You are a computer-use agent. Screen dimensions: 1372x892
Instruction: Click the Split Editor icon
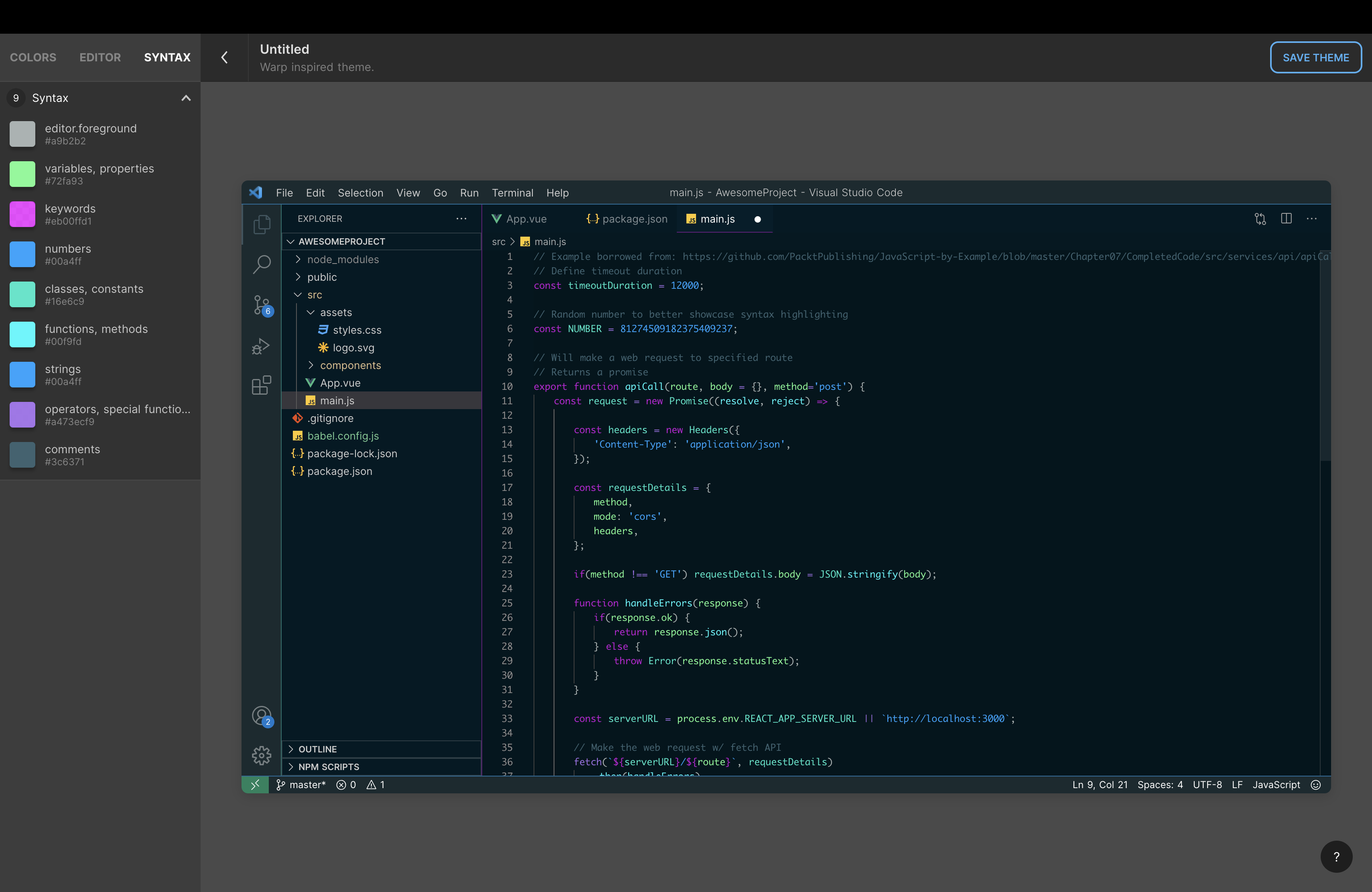pos(1286,219)
